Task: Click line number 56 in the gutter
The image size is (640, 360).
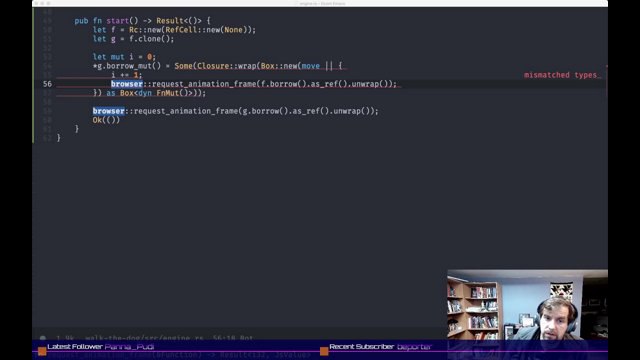Action: point(47,84)
